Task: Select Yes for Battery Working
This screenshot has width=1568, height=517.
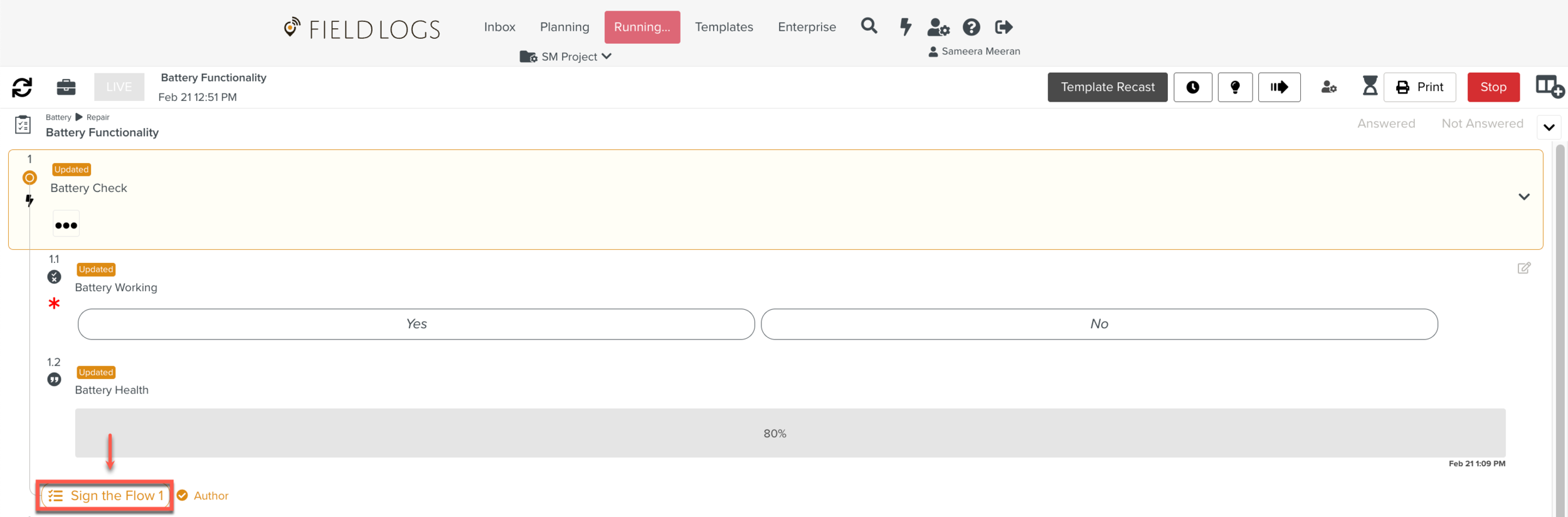Action: [416, 324]
